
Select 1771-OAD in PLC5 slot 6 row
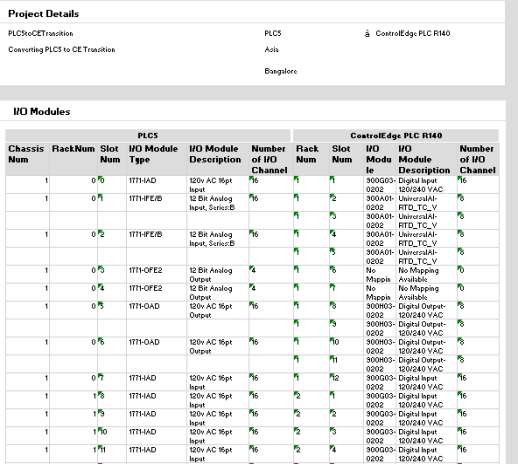click(x=144, y=342)
